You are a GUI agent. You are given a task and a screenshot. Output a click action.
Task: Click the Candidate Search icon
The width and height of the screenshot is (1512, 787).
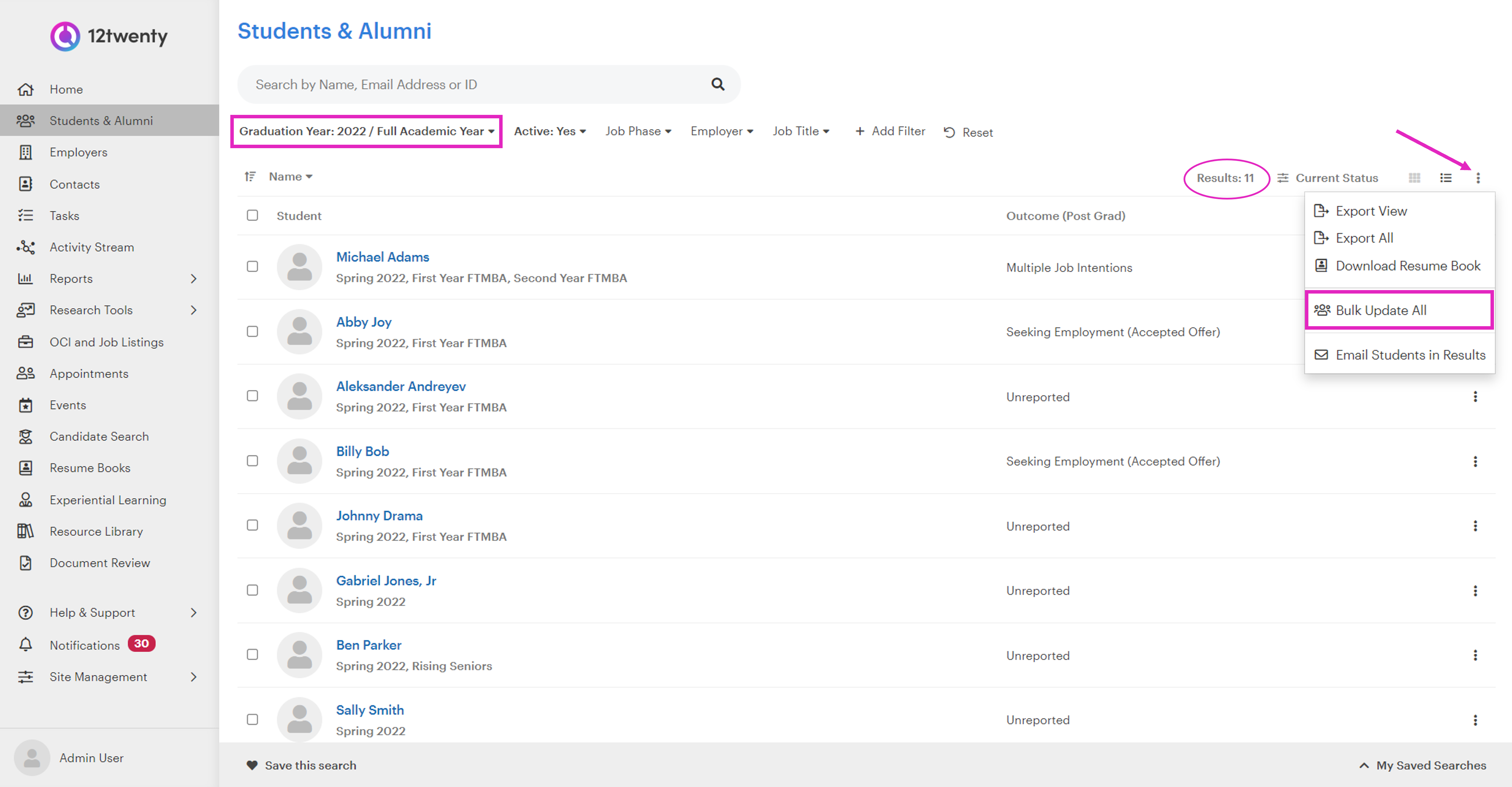[25, 437]
